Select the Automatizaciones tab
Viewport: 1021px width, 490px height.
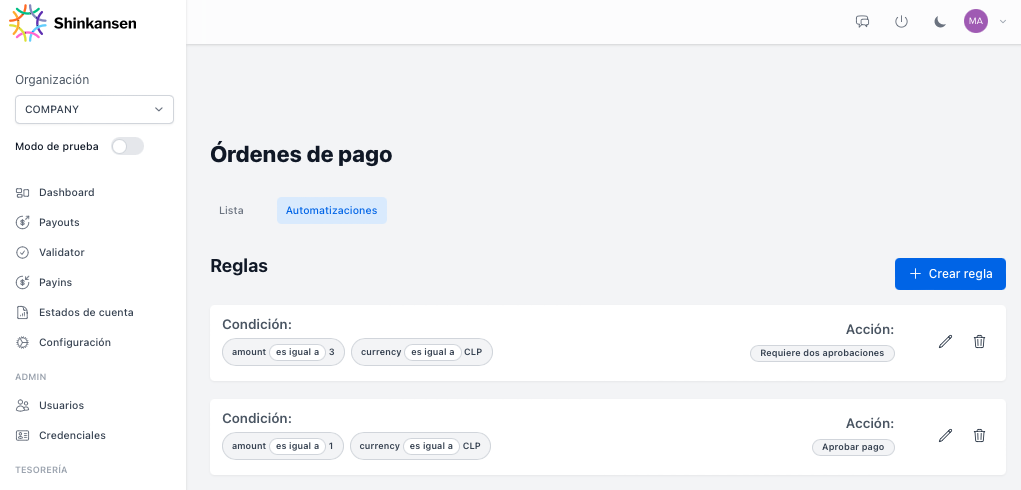tap(331, 211)
